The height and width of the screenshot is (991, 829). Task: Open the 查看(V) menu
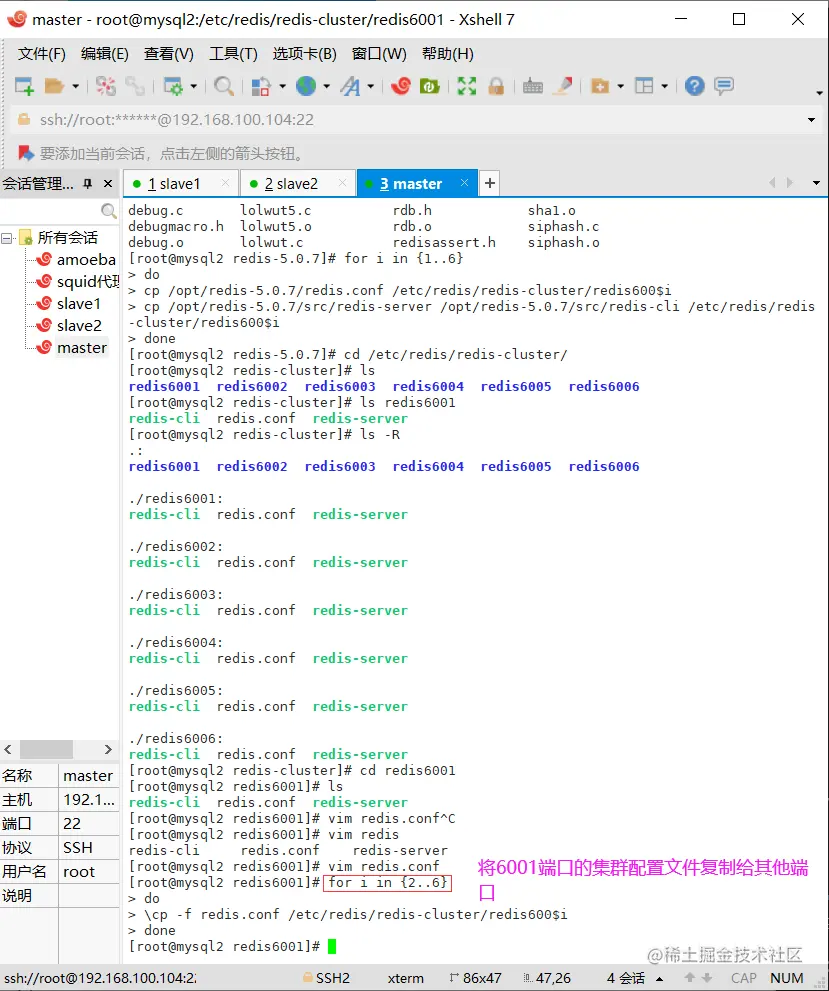169,54
